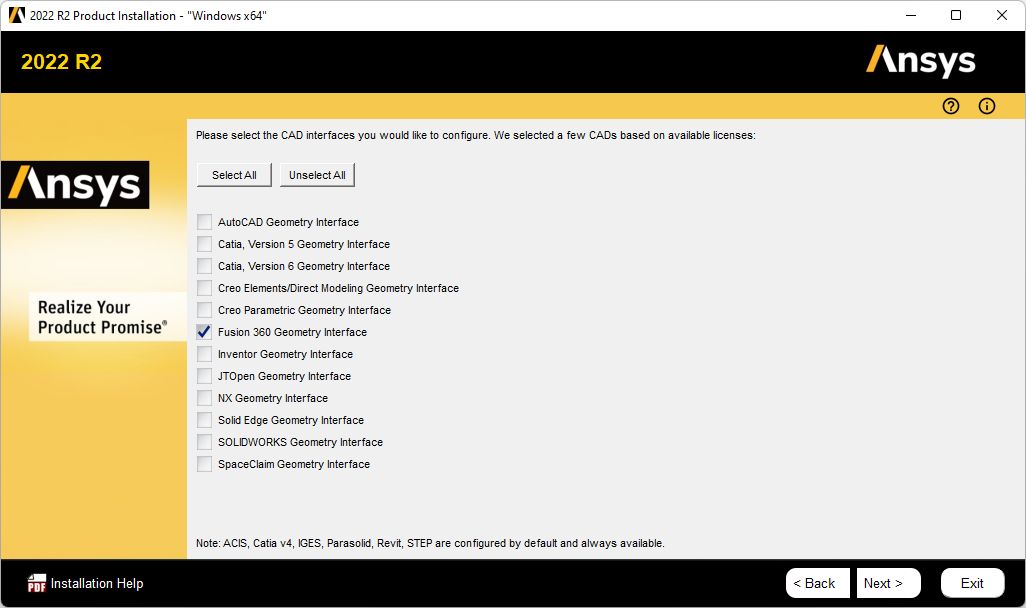Screen dimensions: 1026x608
Task: Enable NX Geometry Interface option
Action: pos(205,398)
